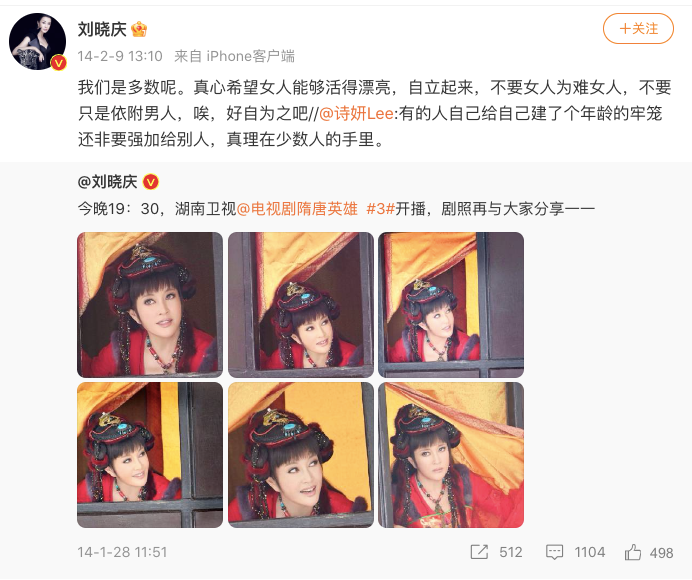Click the gold crown badge beside 刘晓庆
Viewport: 692px width, 580px height.
coord(139,30)
